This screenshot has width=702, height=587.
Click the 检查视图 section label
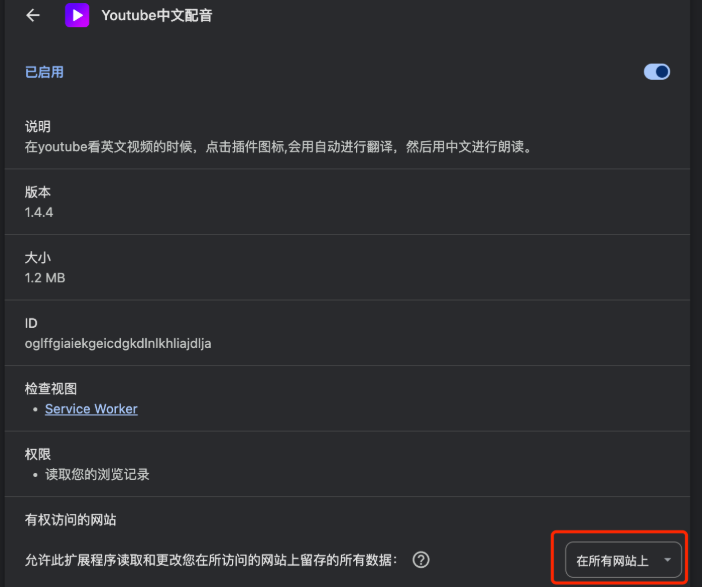click(x=51, y=388)
